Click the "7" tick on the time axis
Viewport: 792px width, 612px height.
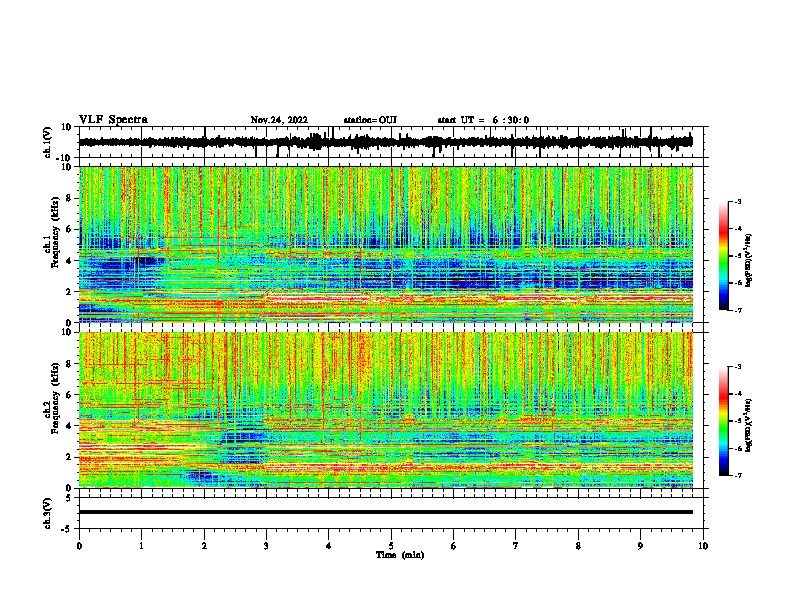516,546
